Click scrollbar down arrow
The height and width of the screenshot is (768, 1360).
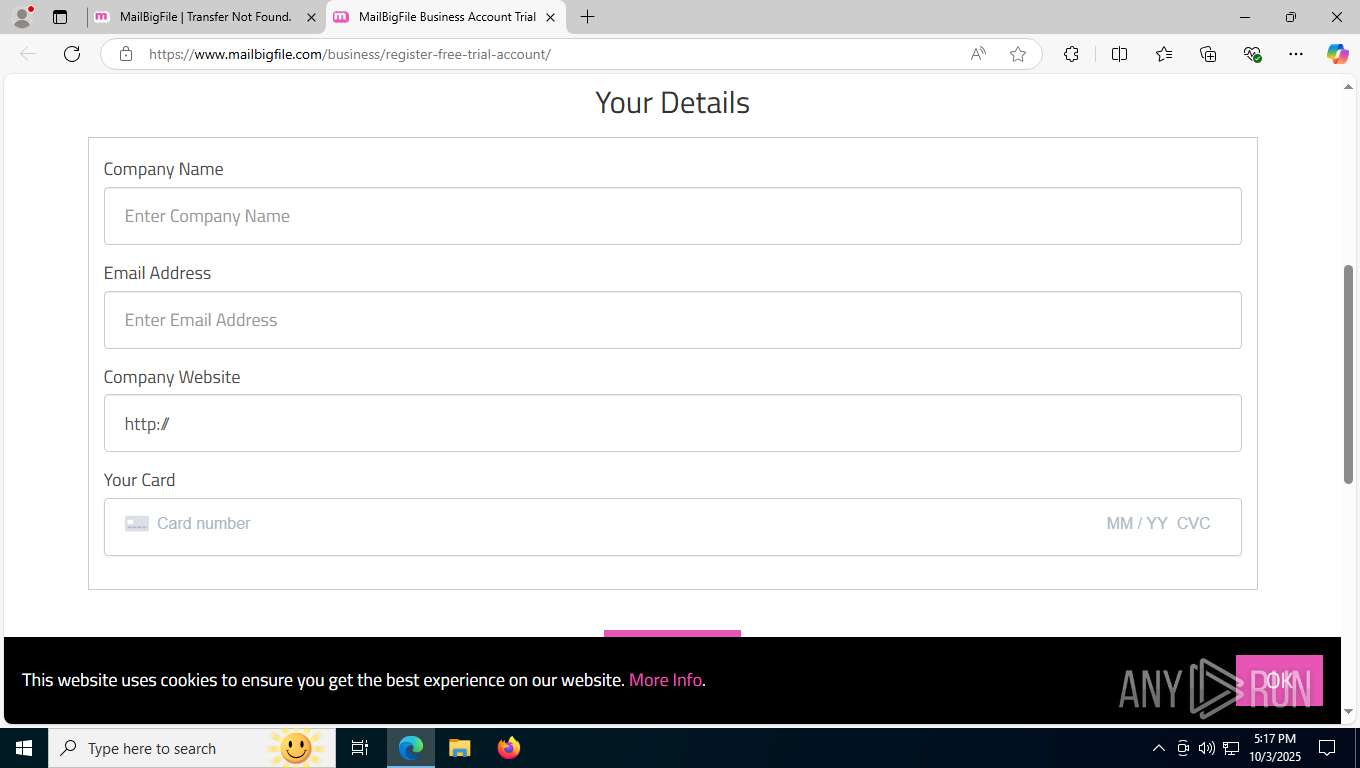point(1348,712)
